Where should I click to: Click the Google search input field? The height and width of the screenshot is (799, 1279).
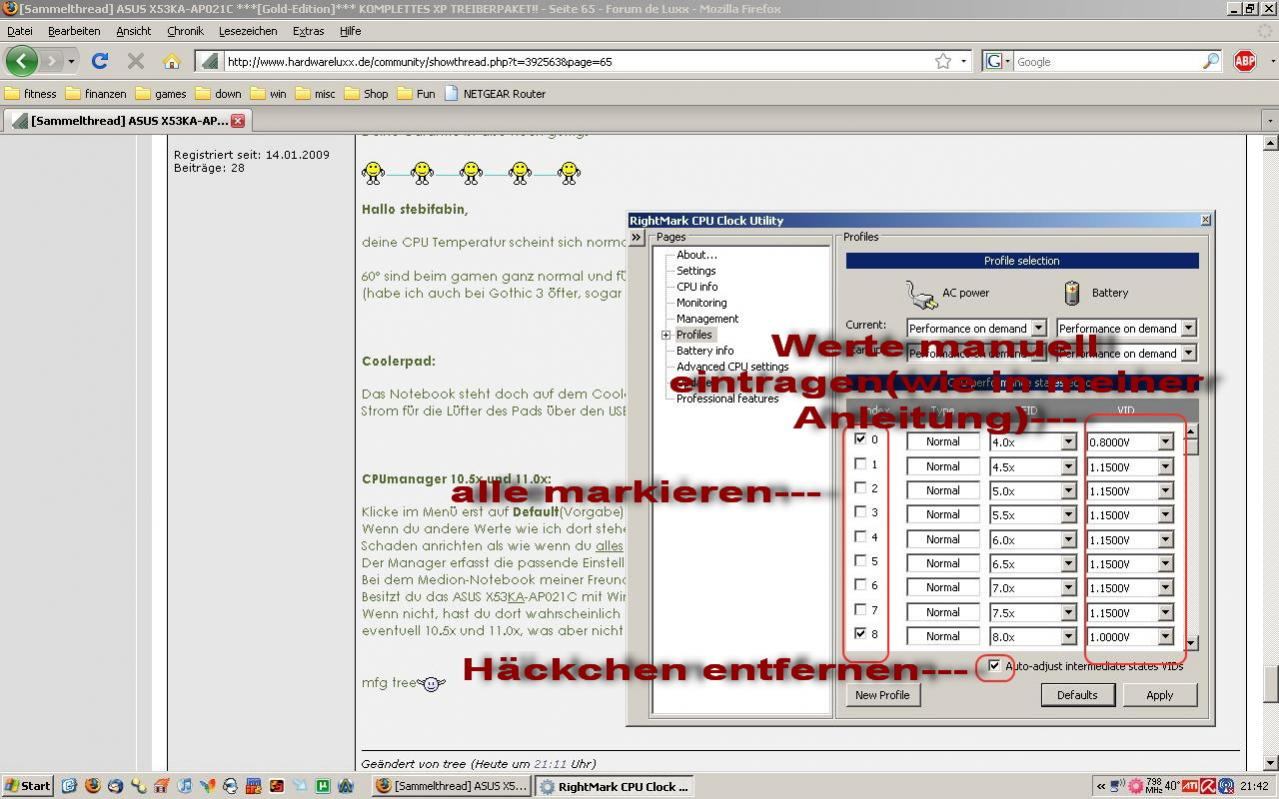pos(1107,61)
